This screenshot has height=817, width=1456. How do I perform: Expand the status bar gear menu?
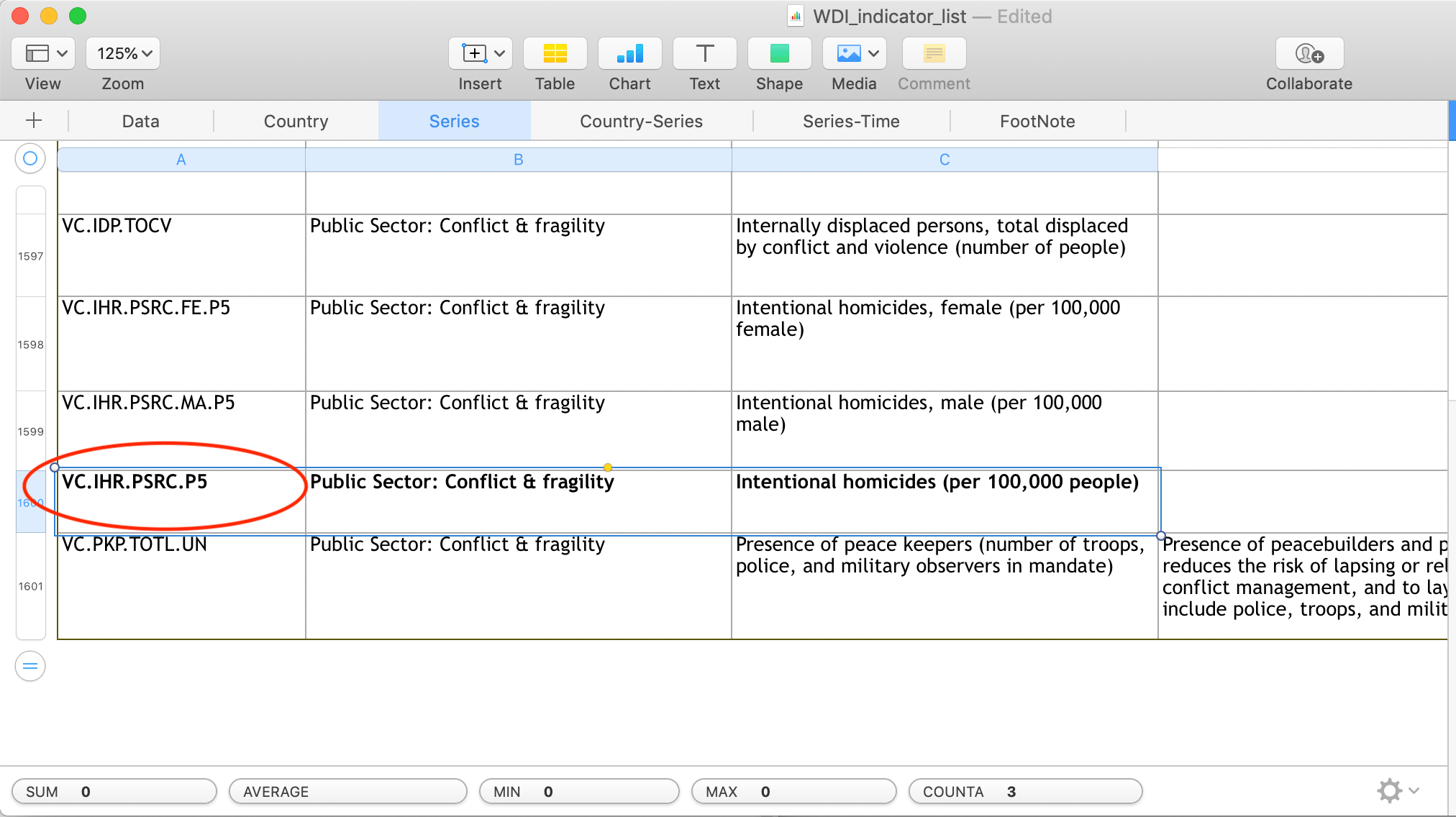click(1398, 790)
